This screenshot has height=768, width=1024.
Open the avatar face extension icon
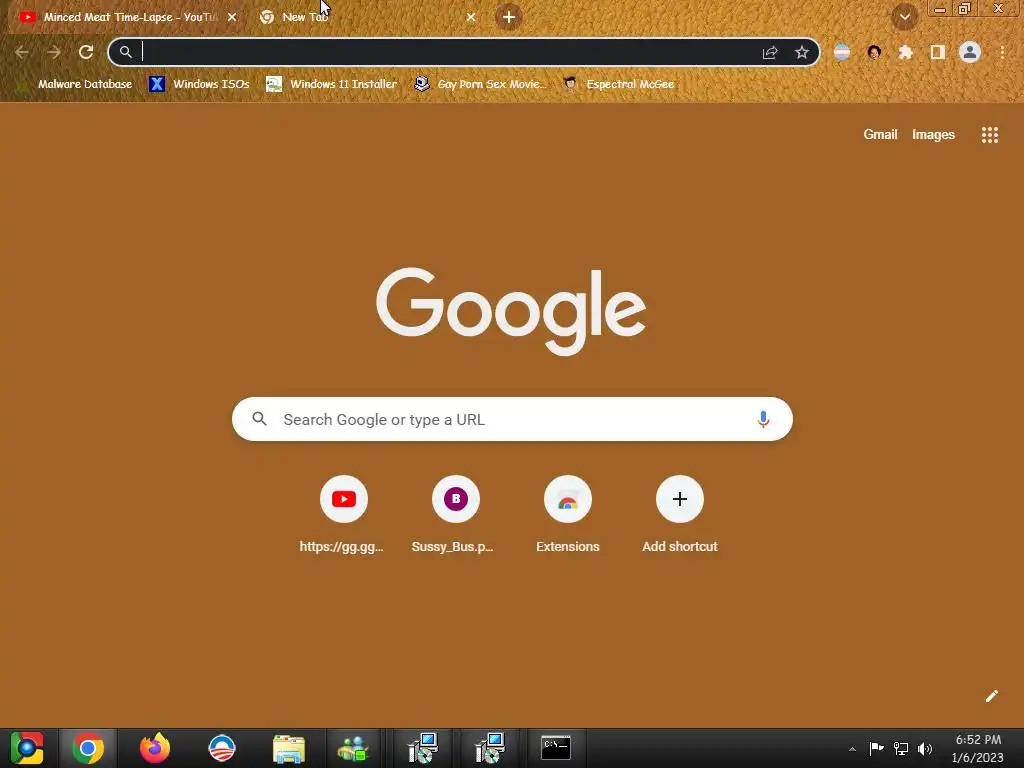(874, 52)
